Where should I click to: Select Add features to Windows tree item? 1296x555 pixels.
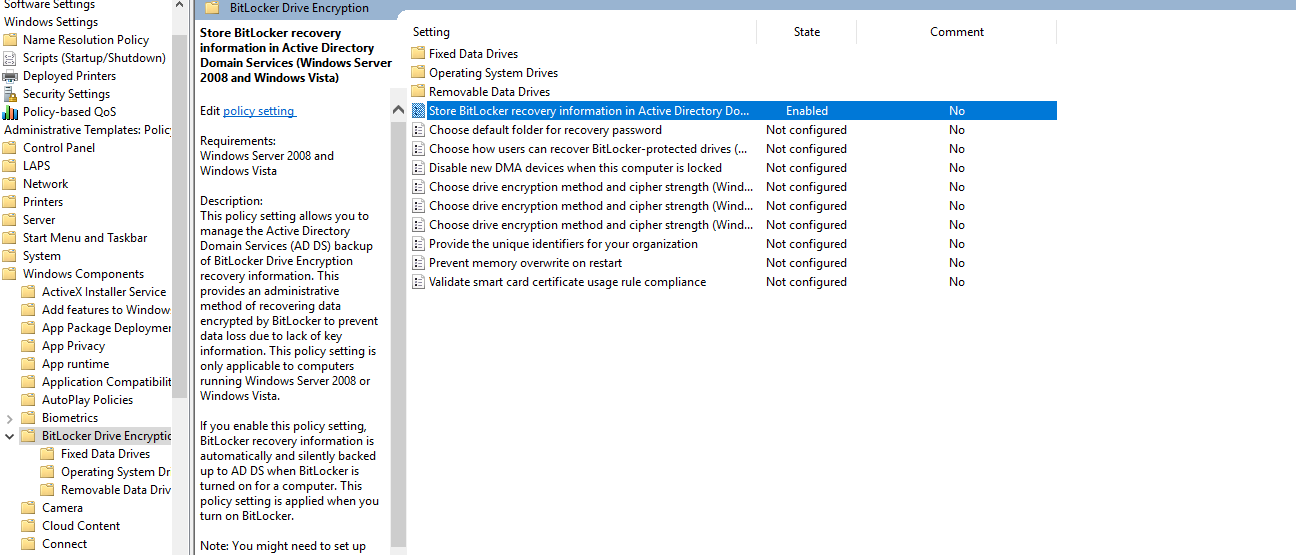point(106,310)
